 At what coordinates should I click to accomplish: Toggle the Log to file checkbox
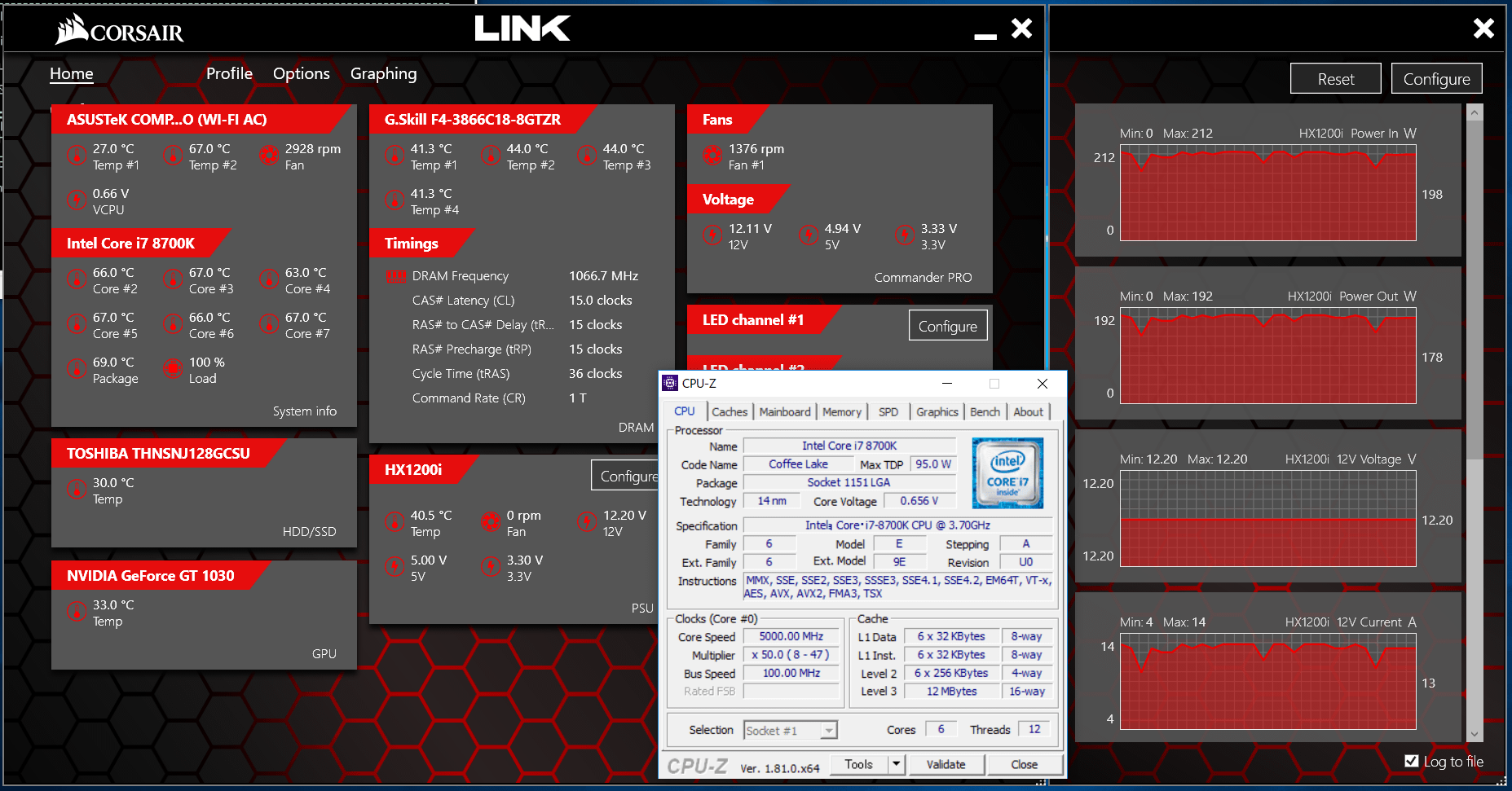[x=1412, y=761]
